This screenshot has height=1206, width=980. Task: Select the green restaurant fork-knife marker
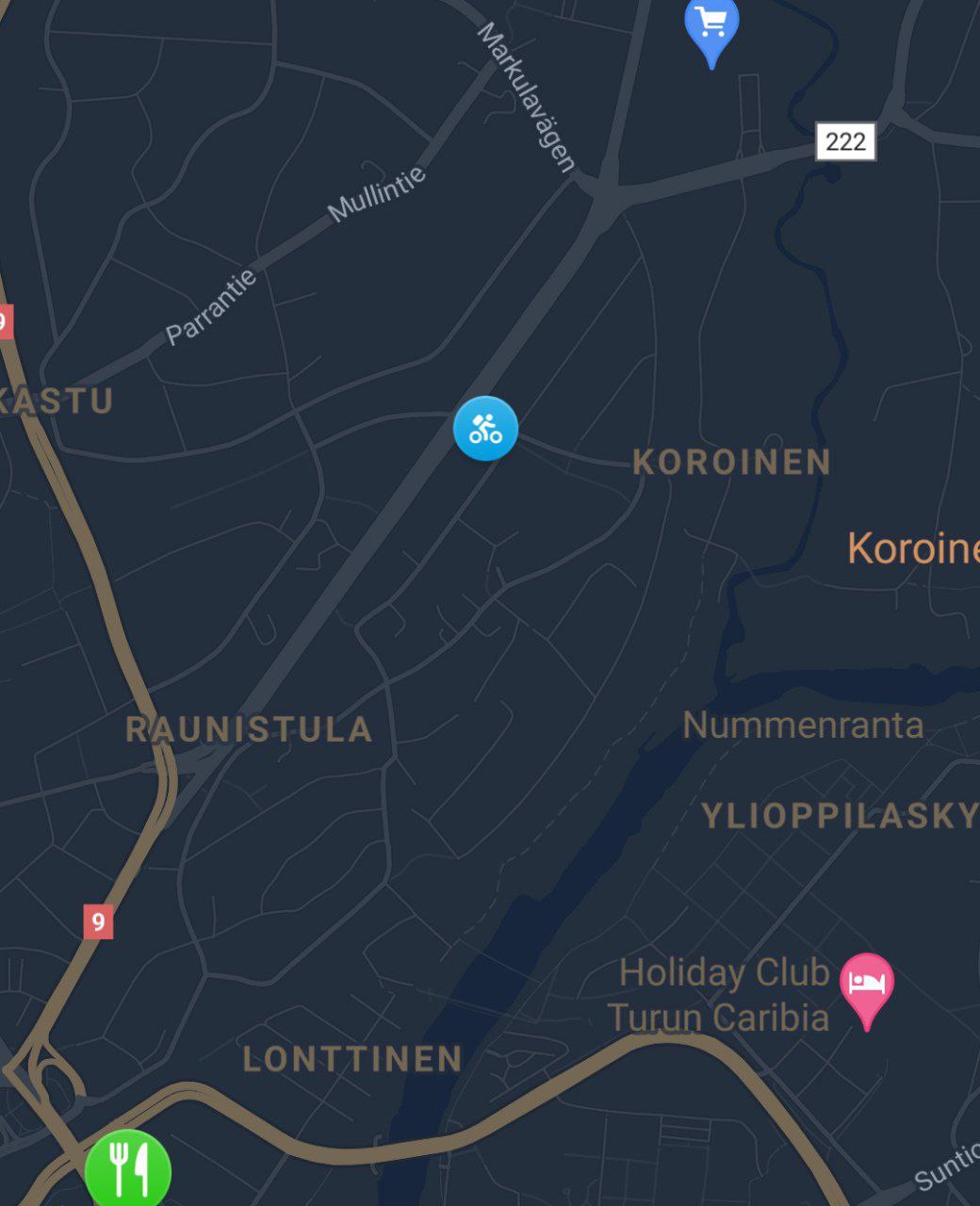coord(128,1168)
